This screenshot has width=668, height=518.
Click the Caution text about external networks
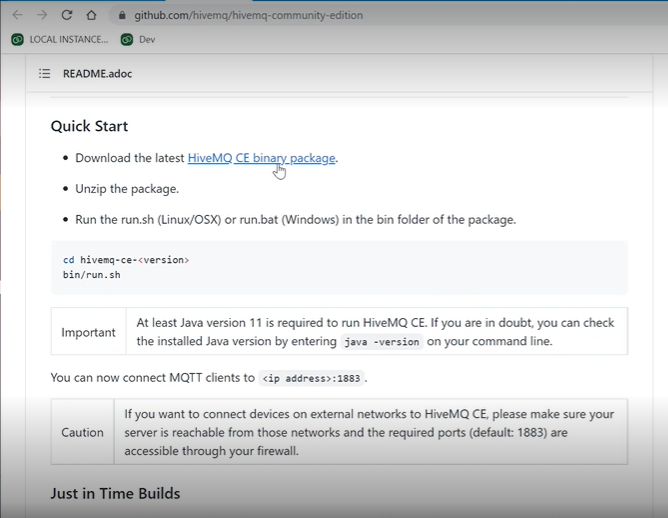pyautogui.click(x=369, y=432)
